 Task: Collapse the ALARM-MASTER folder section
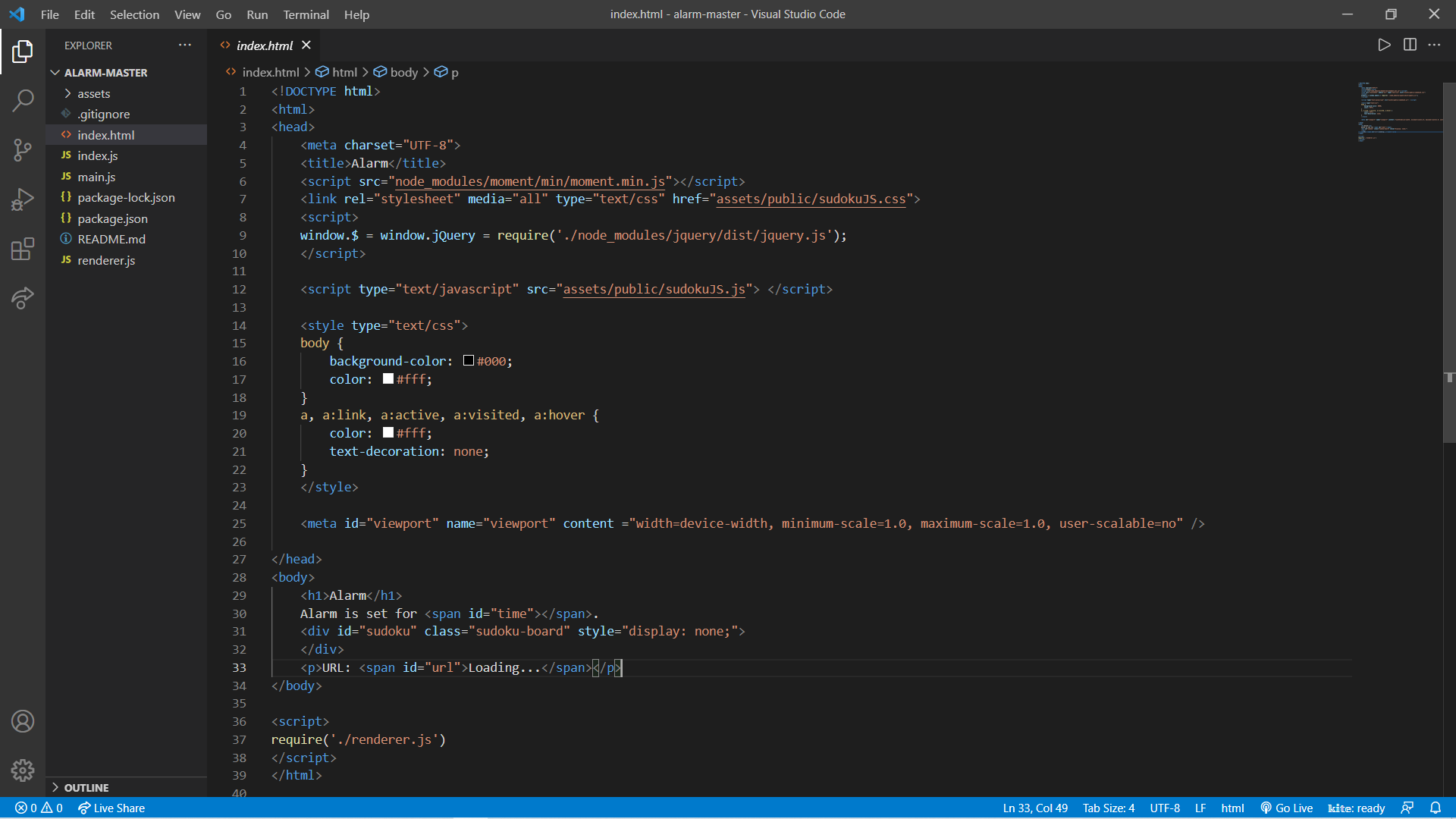pos(105,73)
